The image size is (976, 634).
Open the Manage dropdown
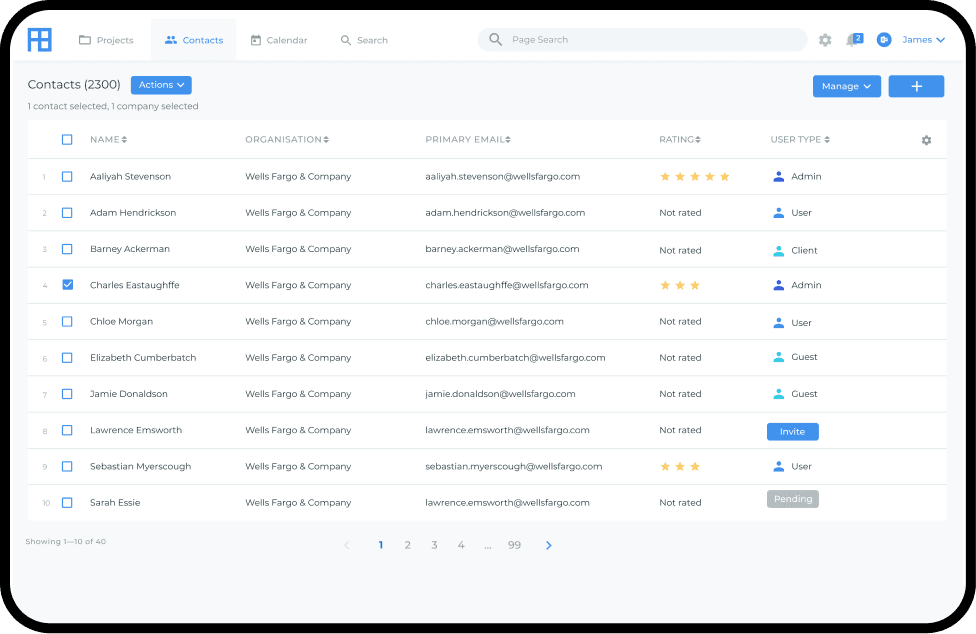click(x=847, y=86)
